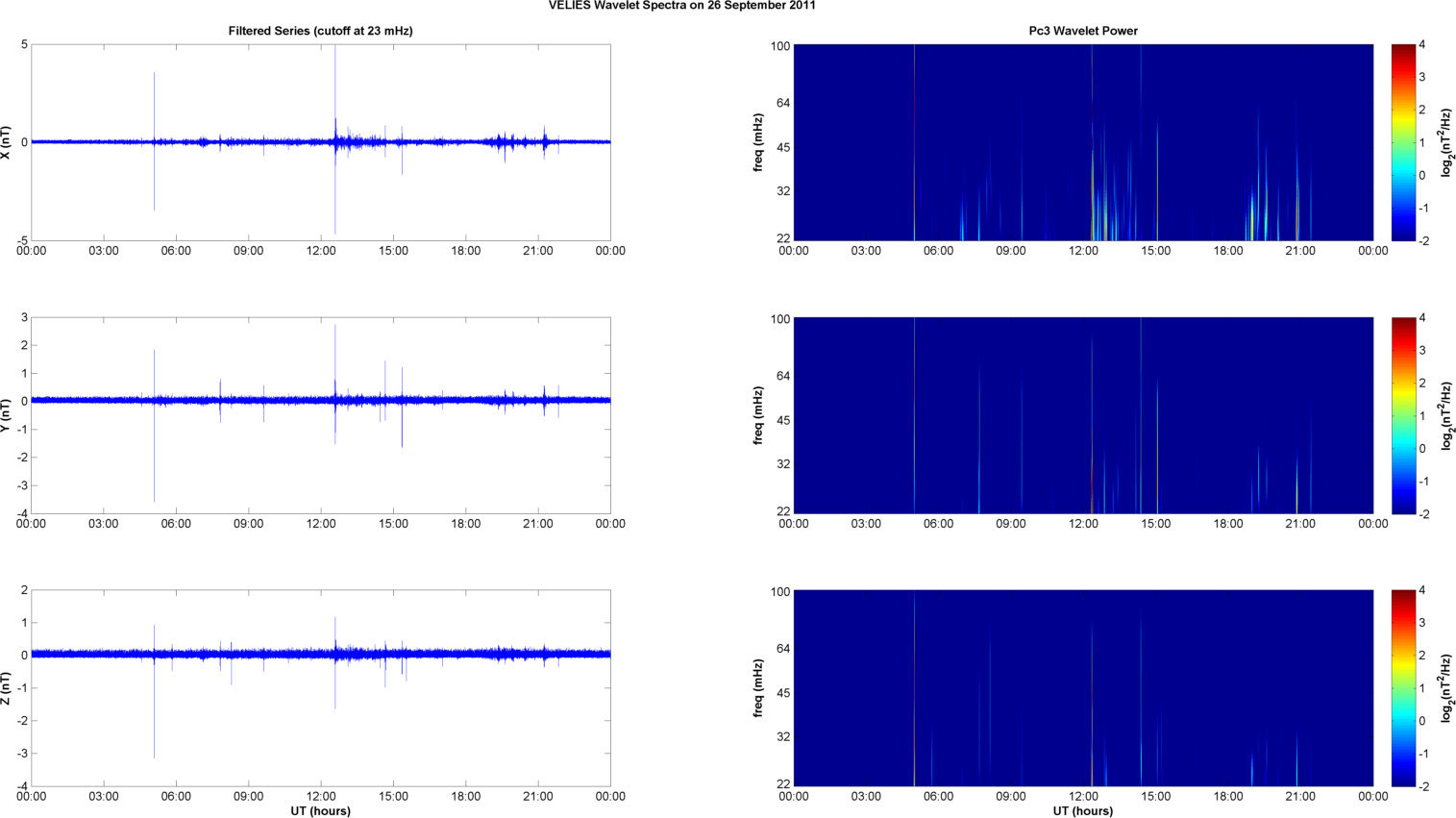Click the 03:00 tick under the X series plot
The width and height of the screenshot is (1456, 818).
(104, 251)
